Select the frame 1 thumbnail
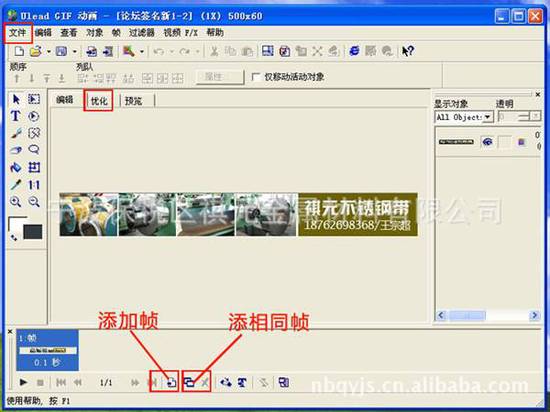 47,350
